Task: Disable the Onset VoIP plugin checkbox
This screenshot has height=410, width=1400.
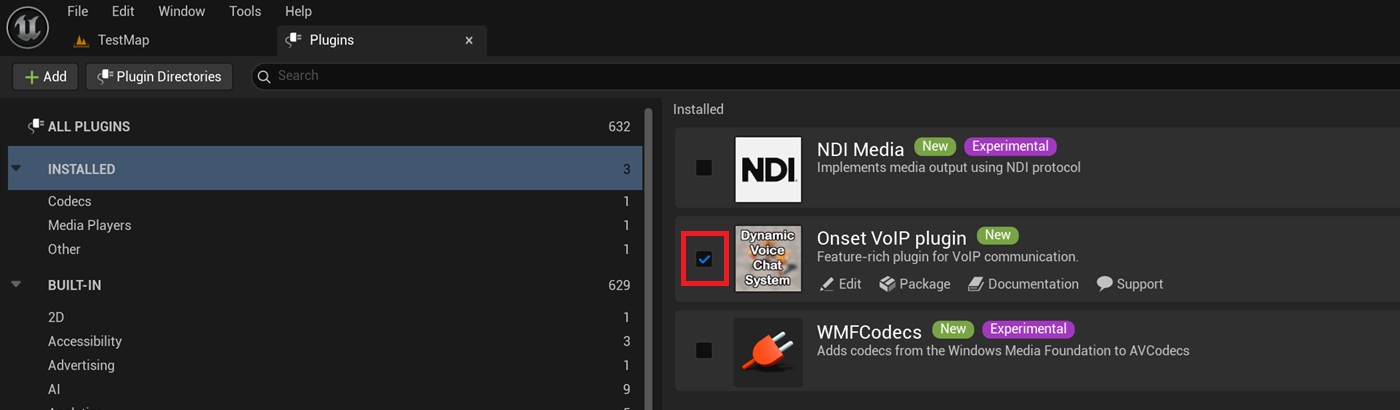Action: [x=704, y=259]
